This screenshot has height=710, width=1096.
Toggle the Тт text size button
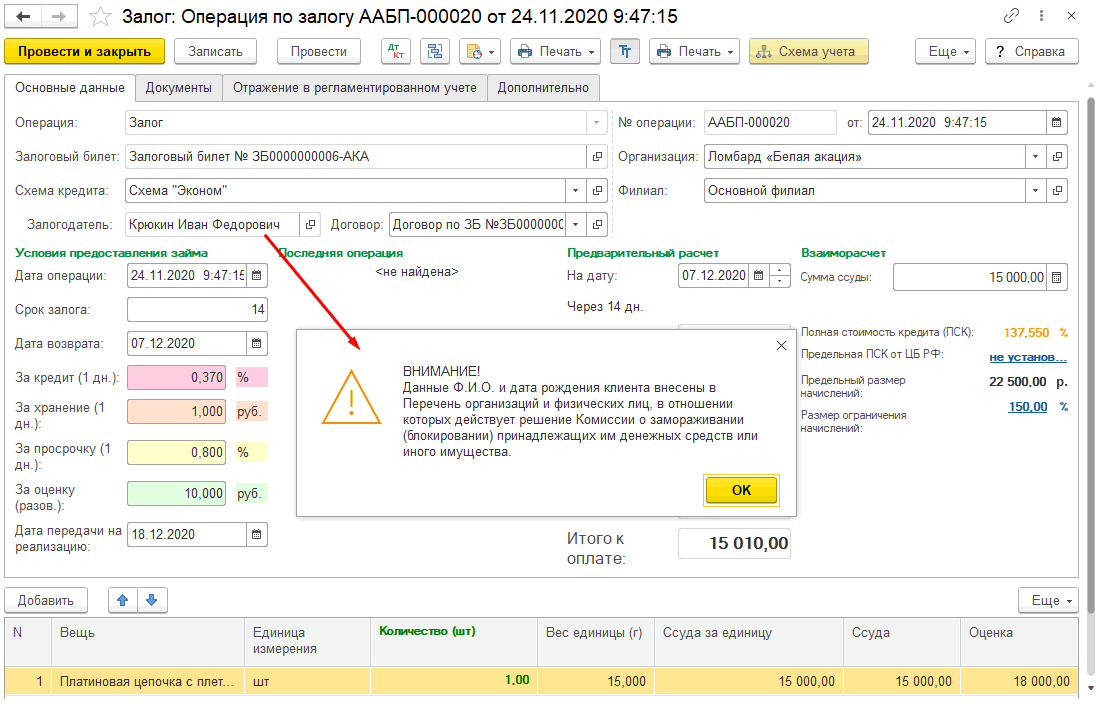pyautogui.click(x=625, y=52)
